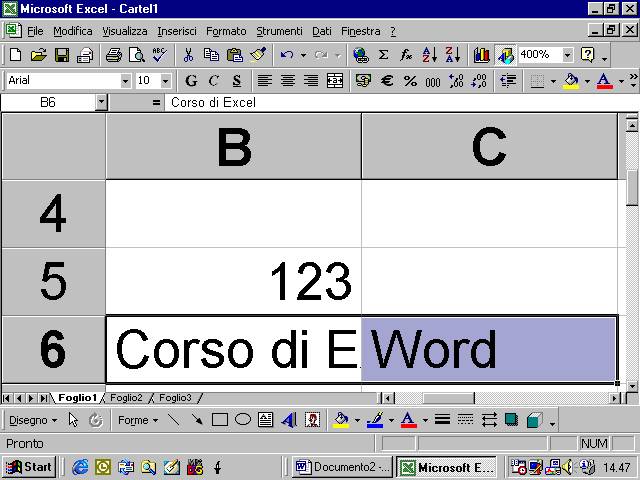
Task: Apply Percent style formatting
Action: click(410, 80)
